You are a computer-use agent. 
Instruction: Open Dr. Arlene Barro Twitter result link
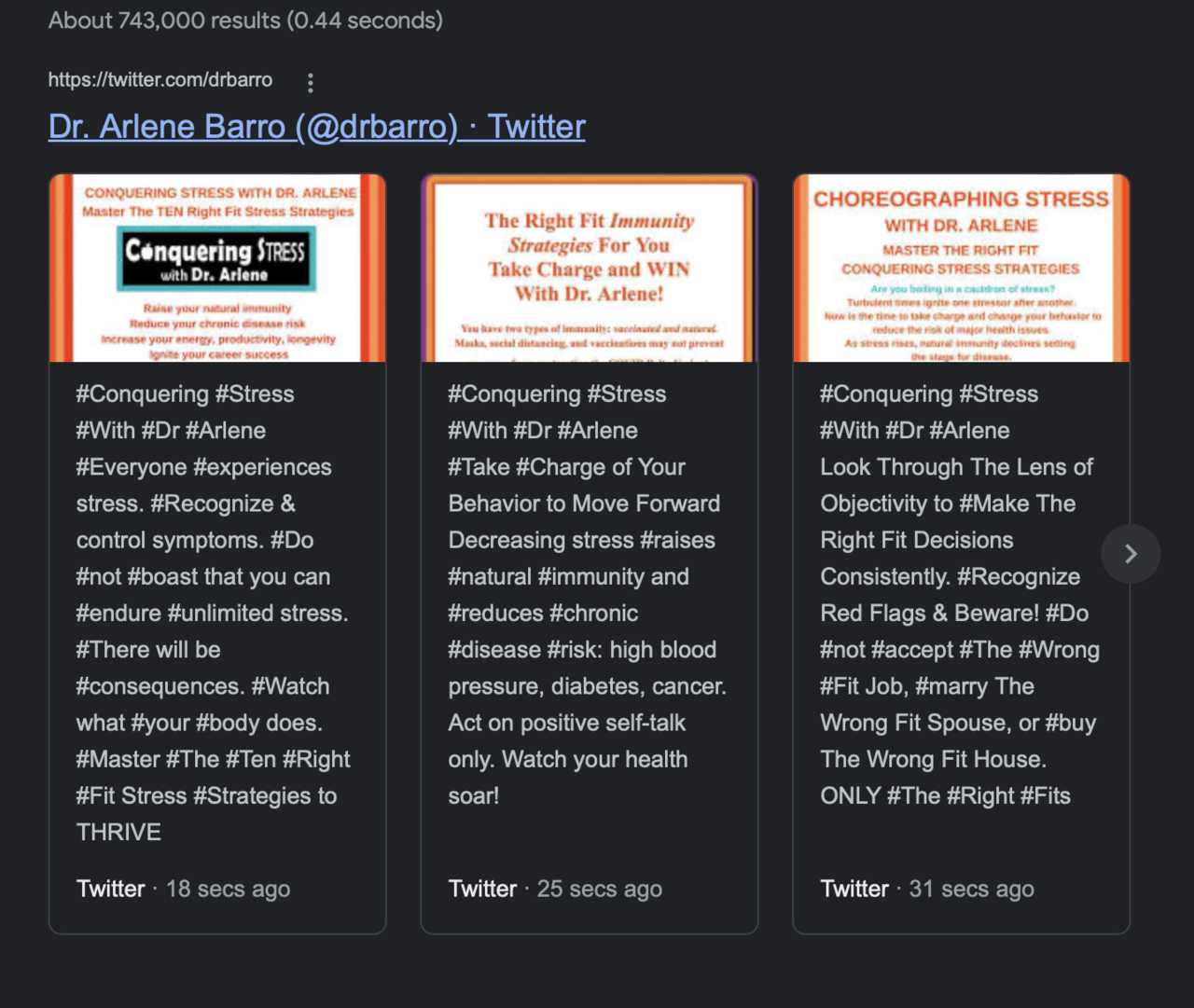[317, 127]
